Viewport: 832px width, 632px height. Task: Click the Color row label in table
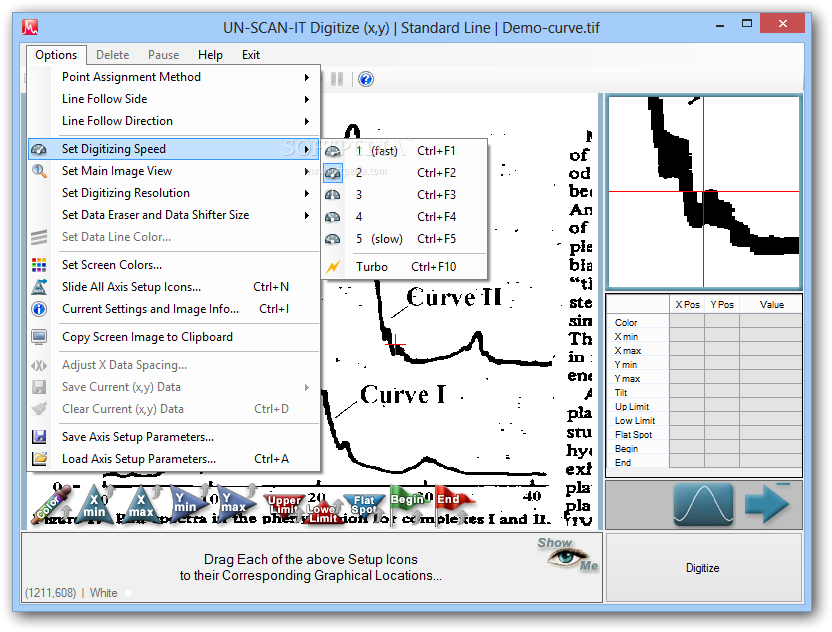pos(626,323)
